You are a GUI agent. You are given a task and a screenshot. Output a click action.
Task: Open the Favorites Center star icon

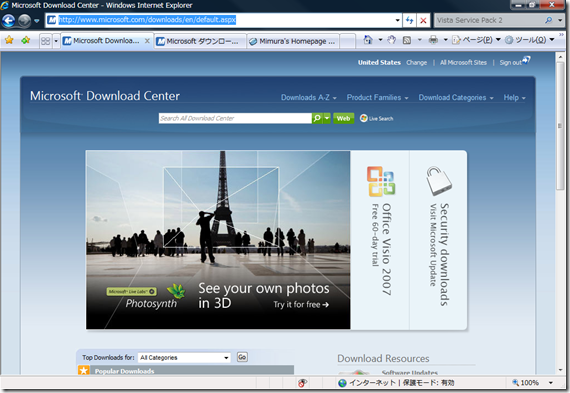click(x=9, y=40)
